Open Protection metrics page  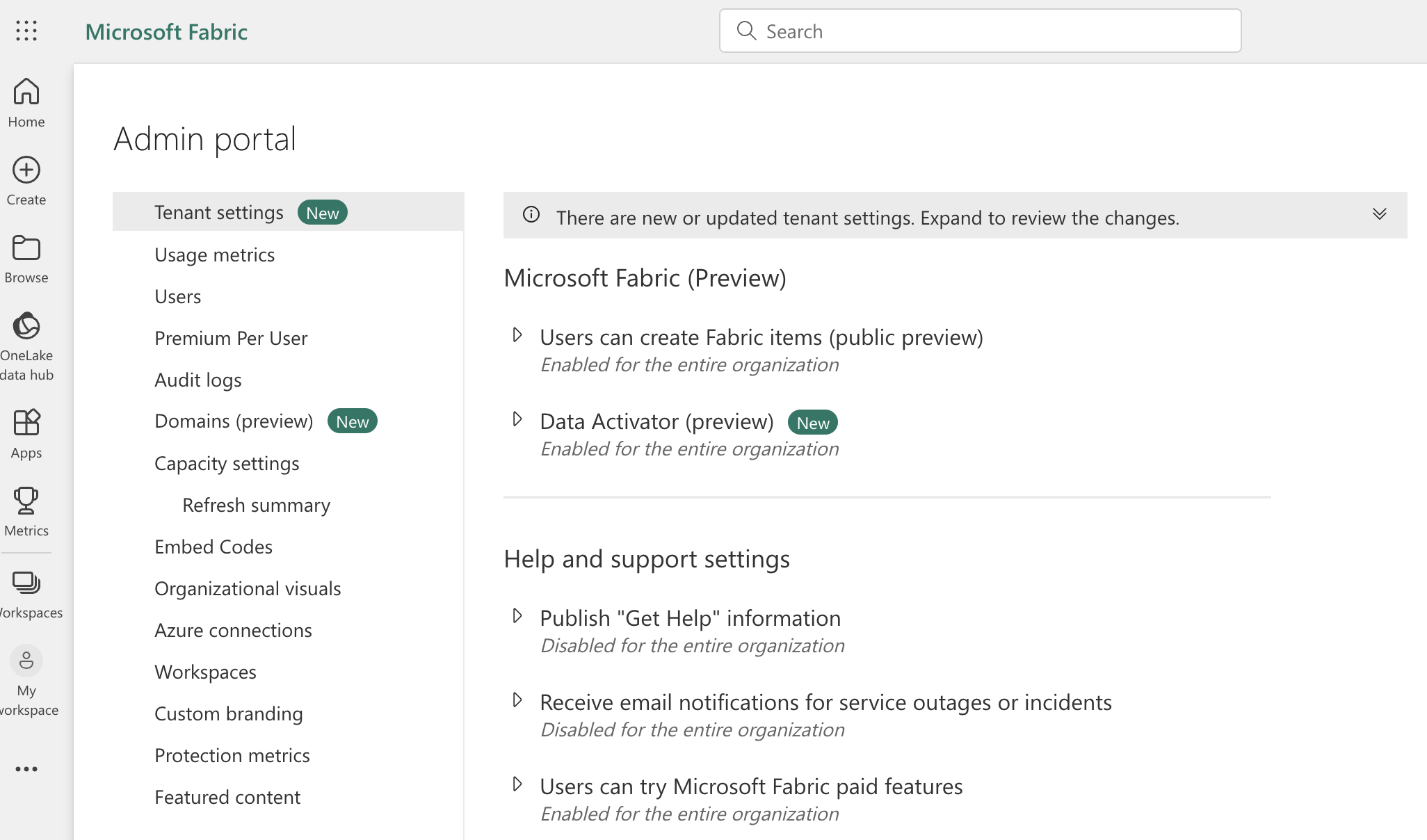point(232,755)
